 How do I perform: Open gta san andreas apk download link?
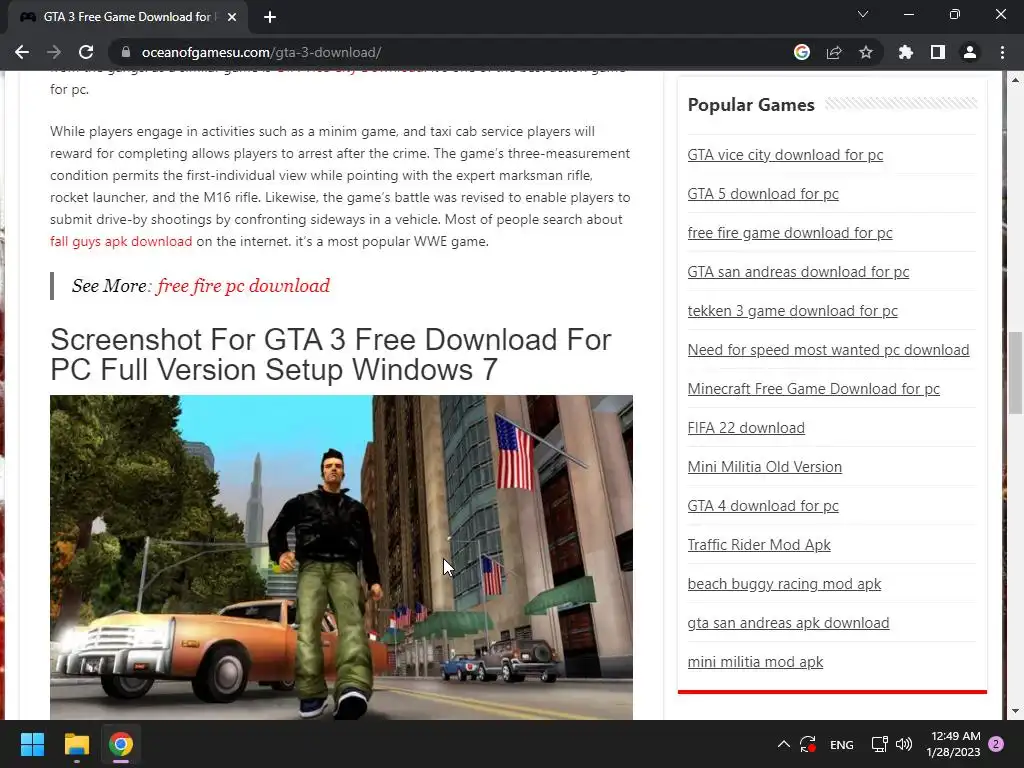tap(788, 622)
